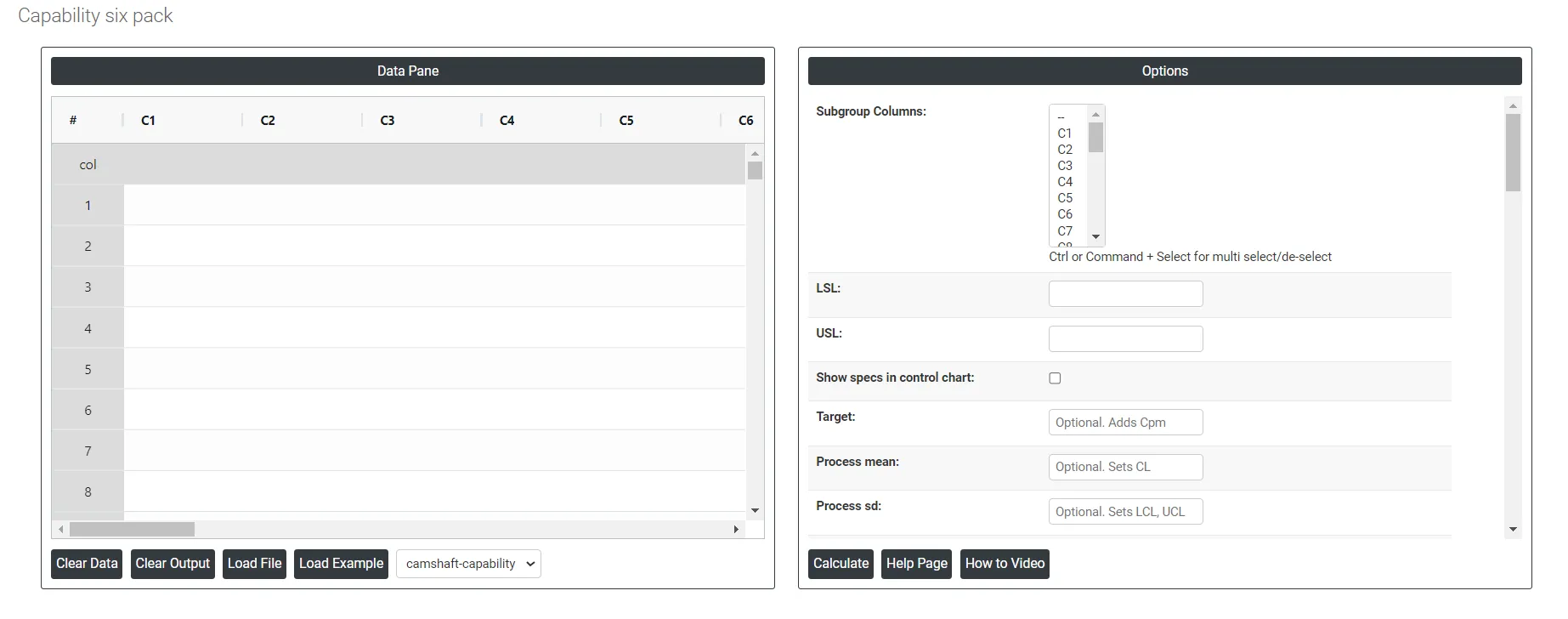
Task: Click the C4 column header
Action: (542, 120)
